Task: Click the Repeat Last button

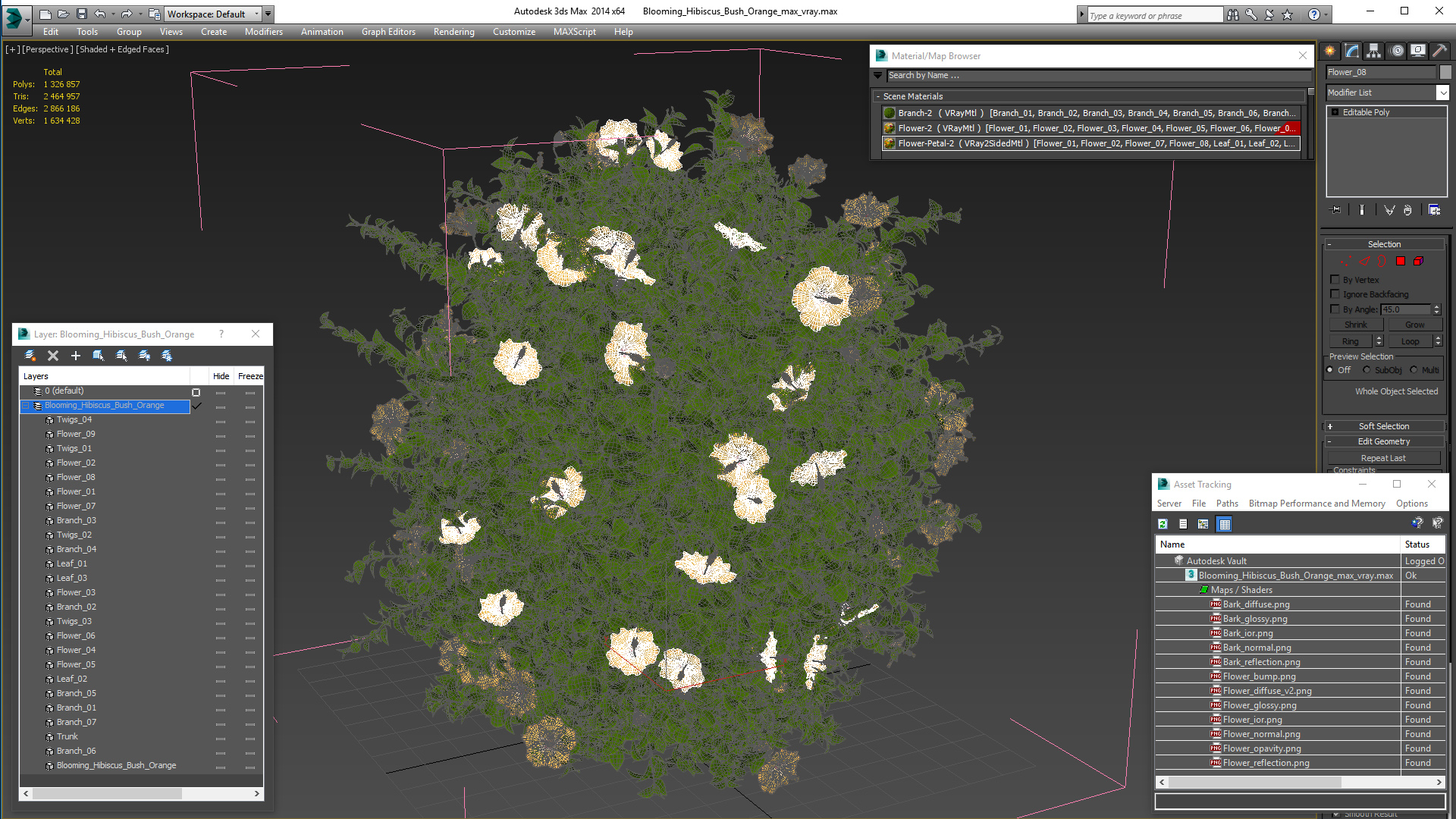Action: [x=1383, y=458]
